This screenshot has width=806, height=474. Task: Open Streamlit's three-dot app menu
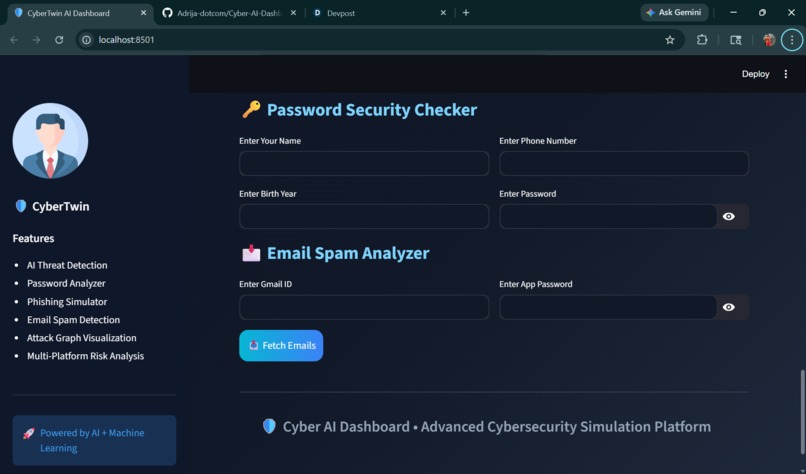pos(785,74)
